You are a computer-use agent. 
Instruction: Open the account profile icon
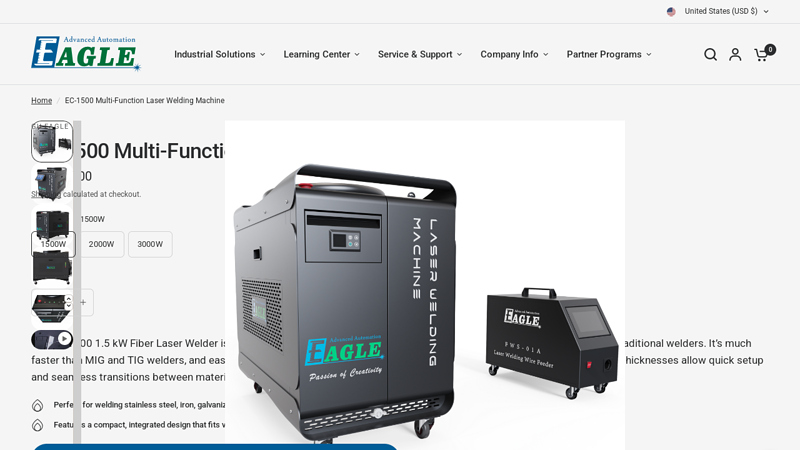coord(735,55)
